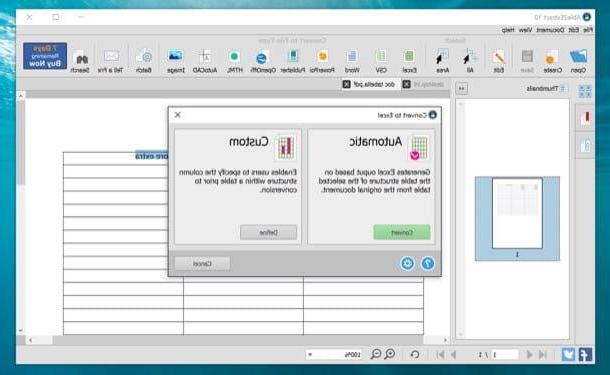Click the Custom option heading
610x375 pixels.
(249, 142)
